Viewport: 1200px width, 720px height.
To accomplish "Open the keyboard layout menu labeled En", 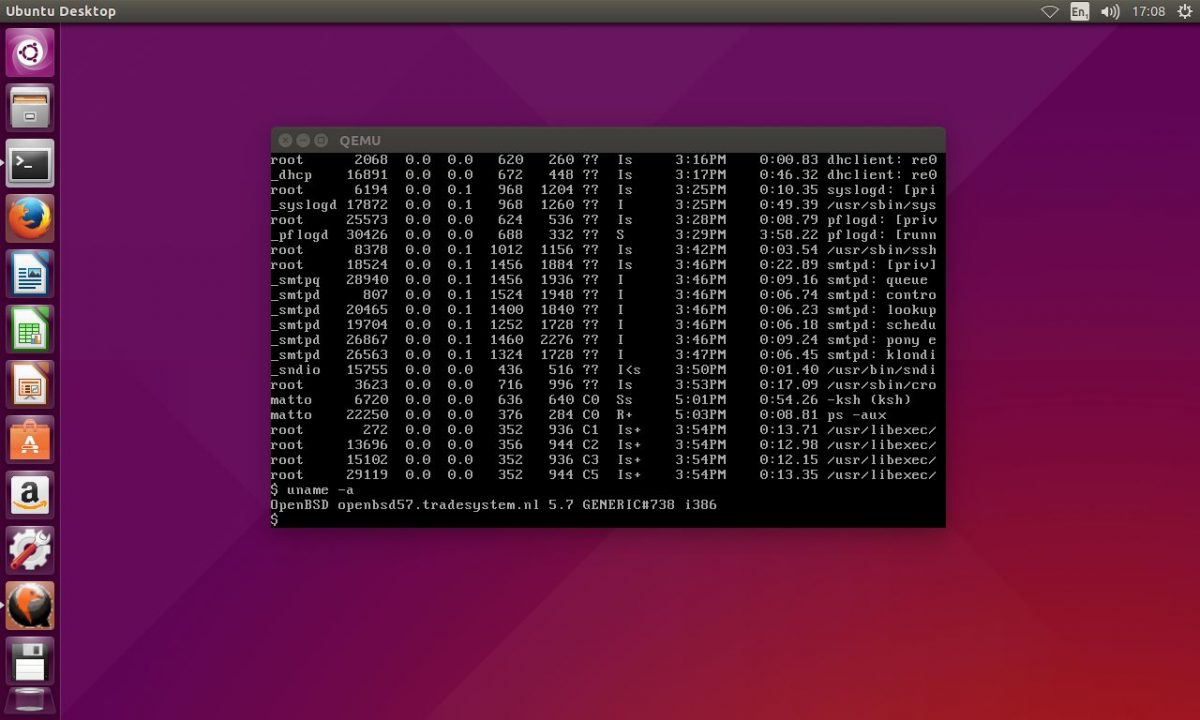I will [x=1079, y=12].
